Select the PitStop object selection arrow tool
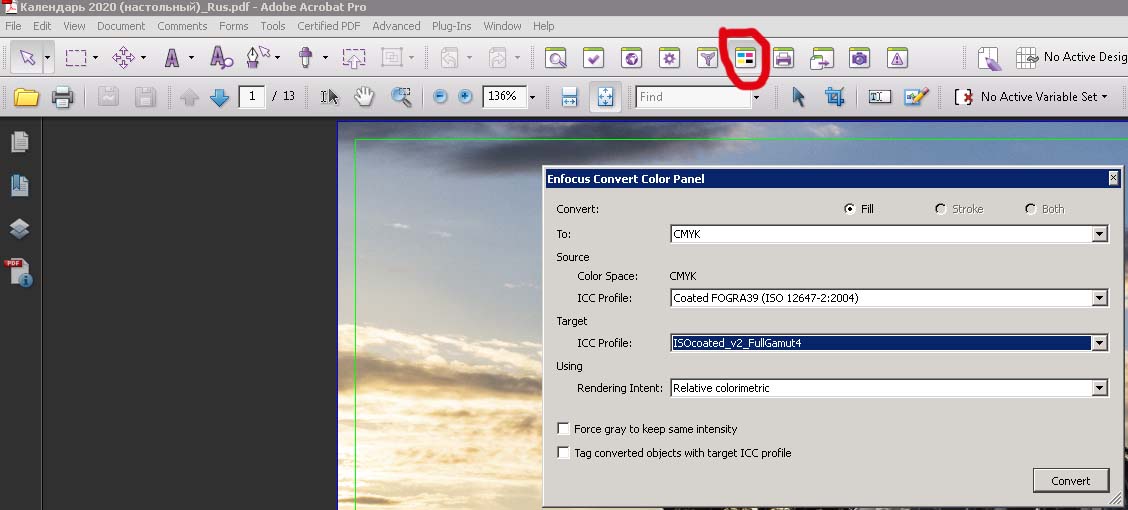 27,58
